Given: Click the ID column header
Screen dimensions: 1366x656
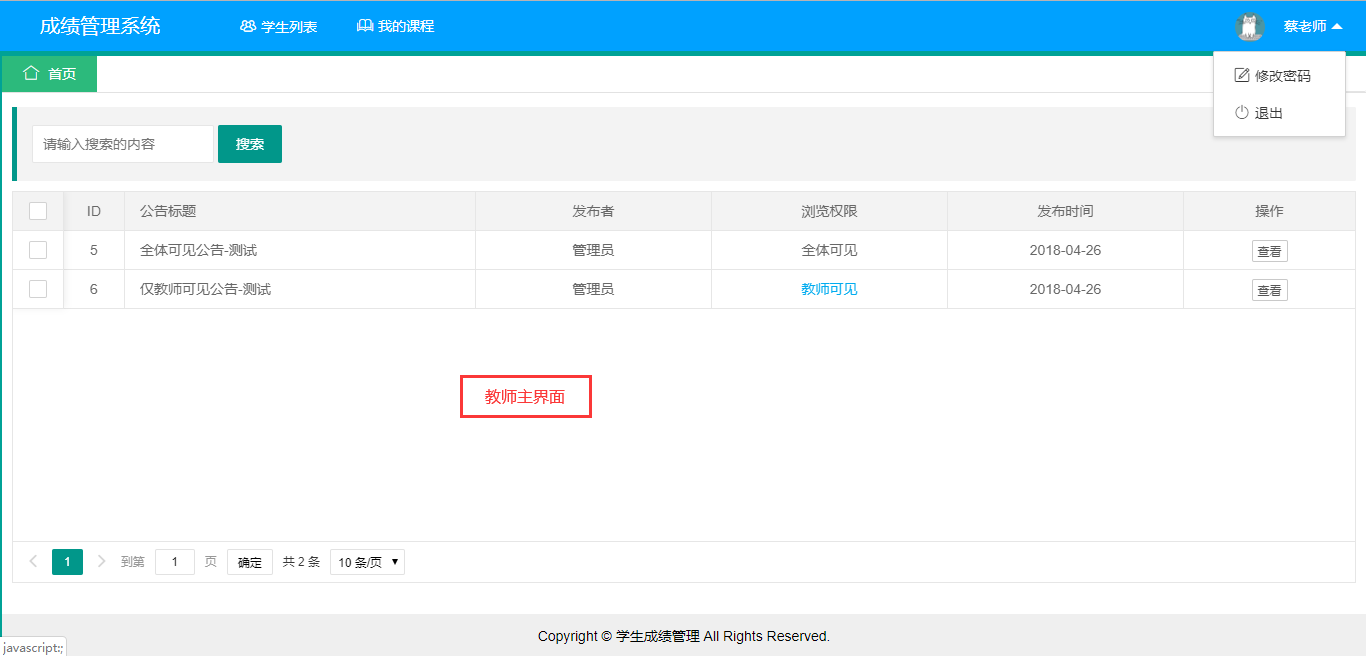Looking at the screenshot, I should point(94,211).
